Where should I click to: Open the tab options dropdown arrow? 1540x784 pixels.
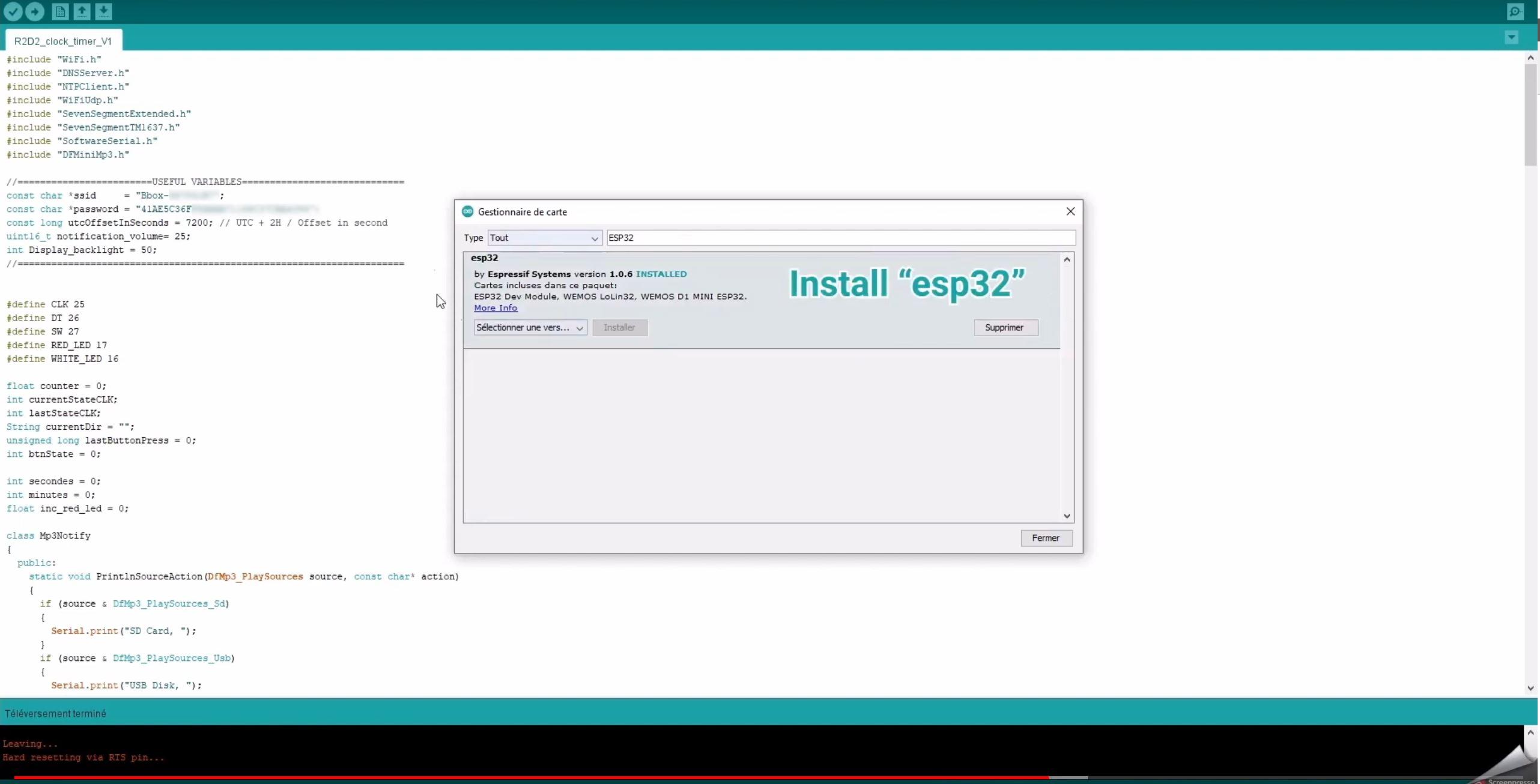click(1511, 38)
